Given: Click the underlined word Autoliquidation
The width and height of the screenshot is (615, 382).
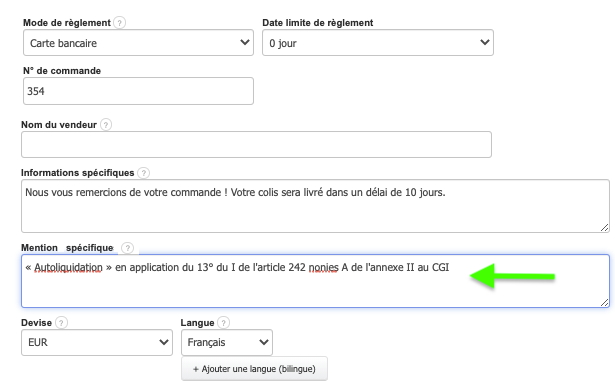Looking at the screenshot, I should click(68, 267).
